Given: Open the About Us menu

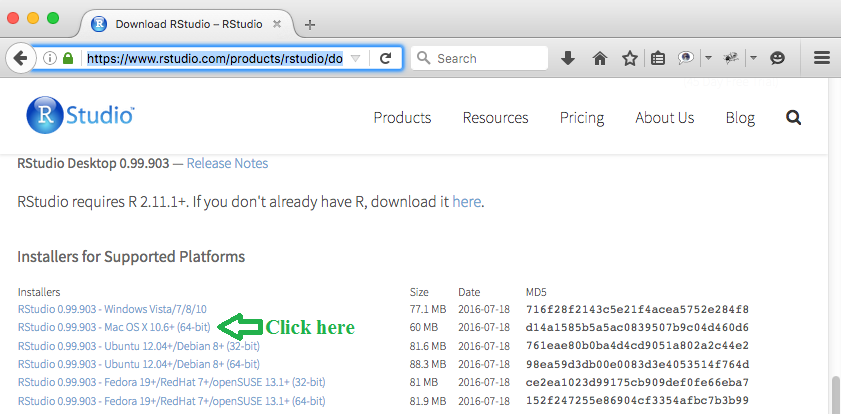Looking at the screenshot, I should [665, 117].
